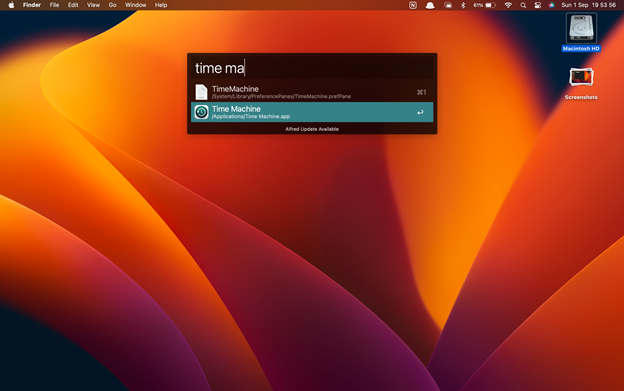Viewport: 624px width, 391px height.
Task: Launch the highlighted Time Machine app result
Action: (312, 112)
